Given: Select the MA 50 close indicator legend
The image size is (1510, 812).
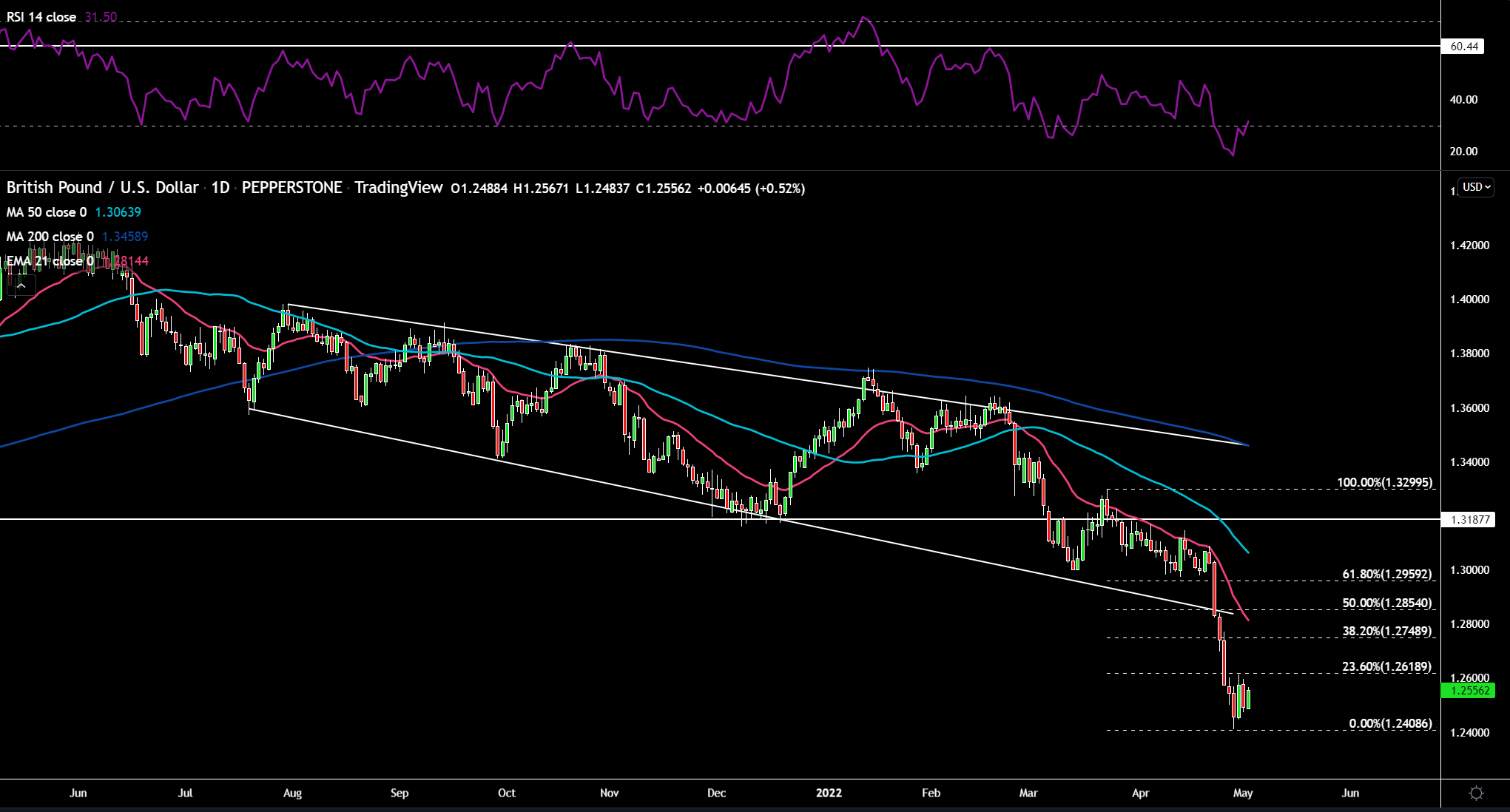Looking at the screenshot, I should (x=74, y=212).
